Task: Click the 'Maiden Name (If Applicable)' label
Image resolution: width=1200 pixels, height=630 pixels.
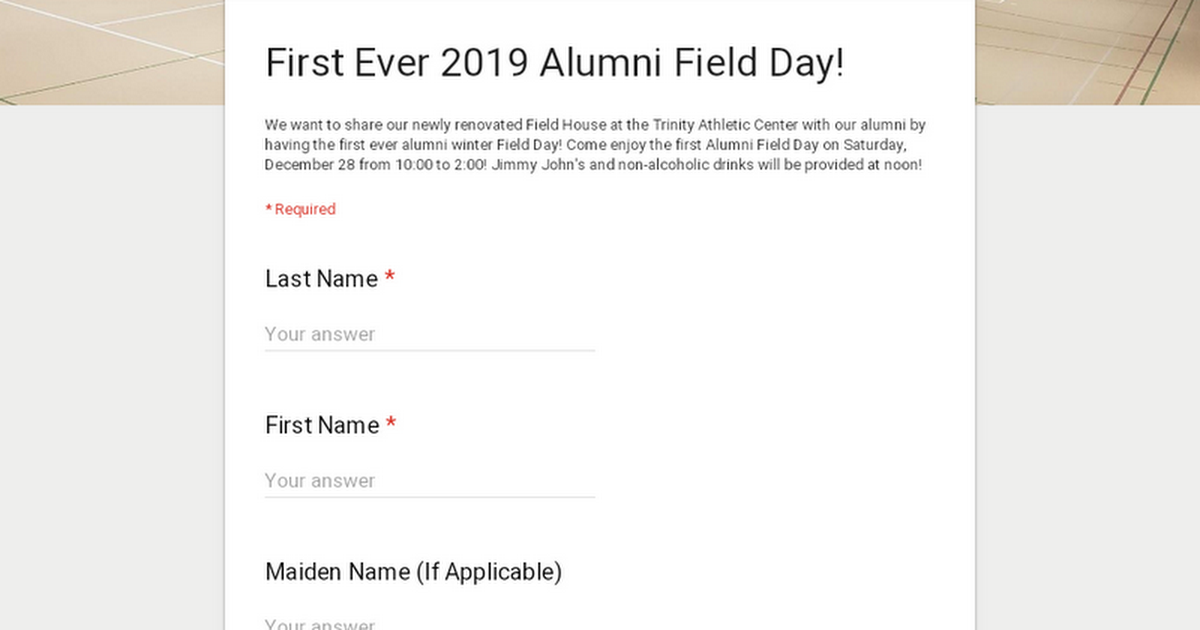Action: (x=413, y=572)
